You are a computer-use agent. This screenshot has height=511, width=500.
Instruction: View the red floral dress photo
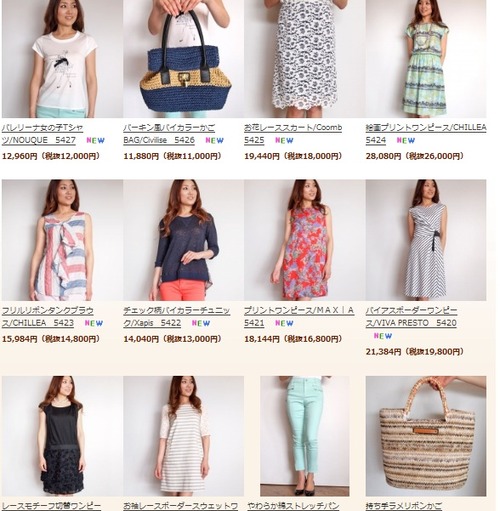pos(305,240)
